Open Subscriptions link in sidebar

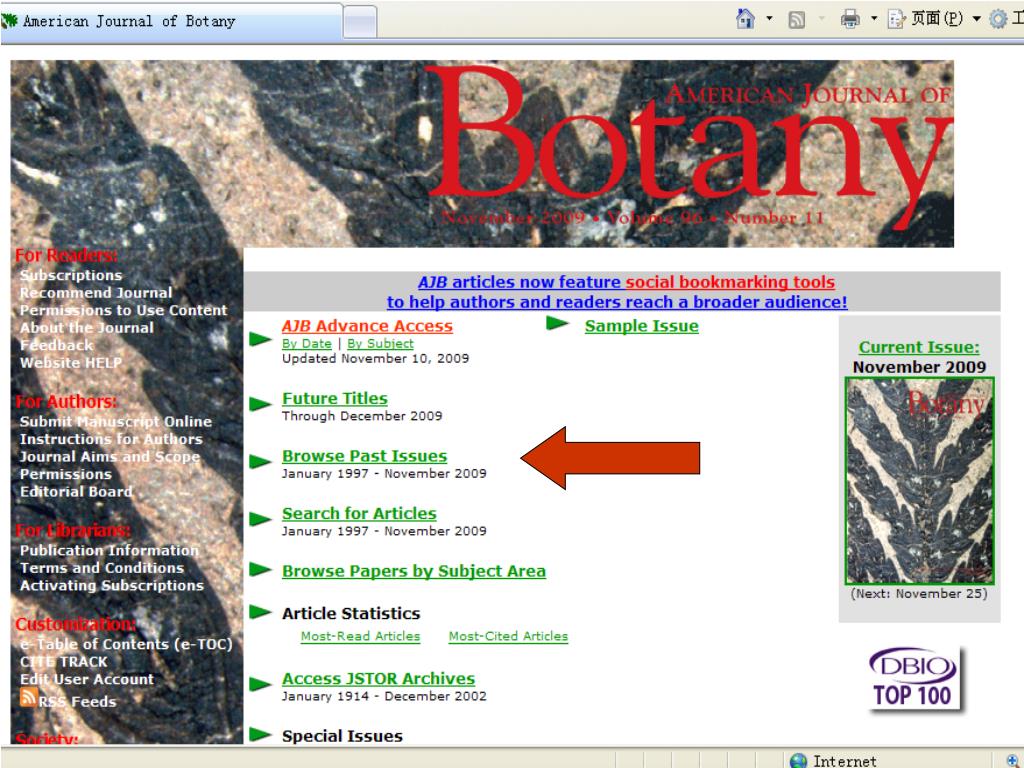coord(71,275)
